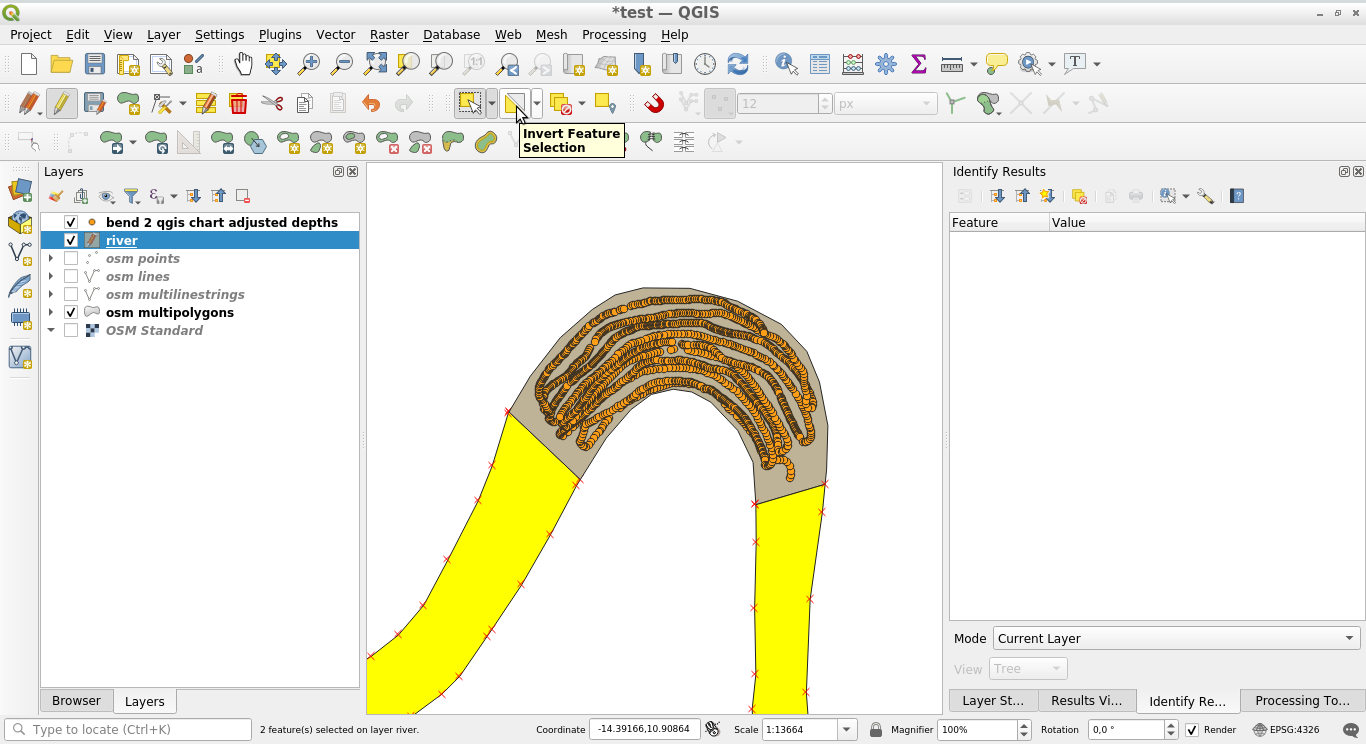Image resolution: width=1366 pixels, height=744 pixels.
Task: Open the px units dropdown
Action: (885, 103)
